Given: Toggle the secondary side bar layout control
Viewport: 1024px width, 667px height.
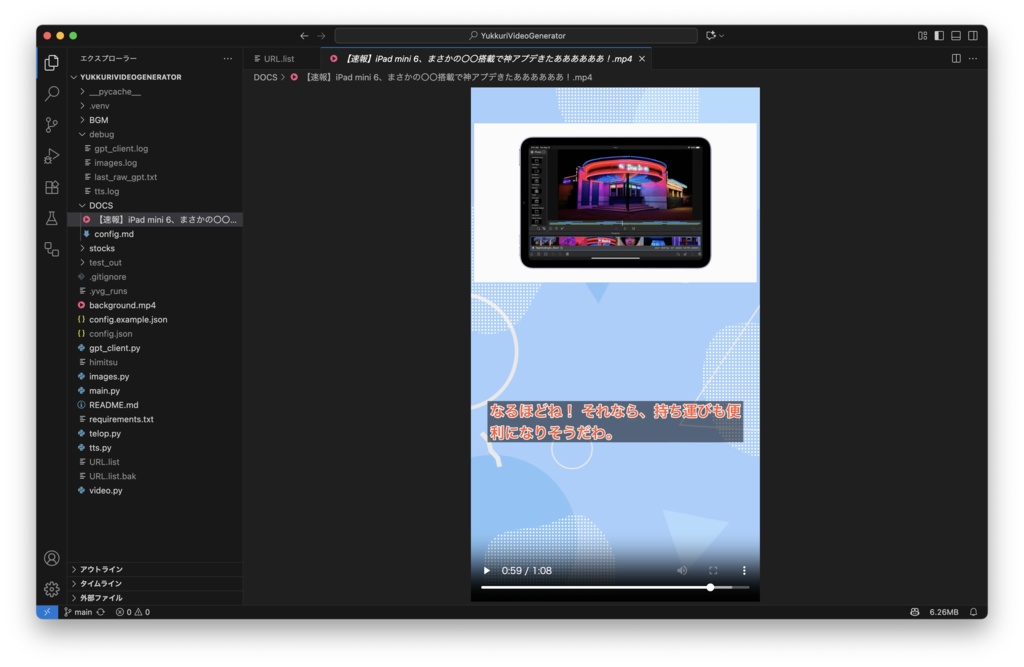Looking at the screenshot, I should tap(971, 34).
